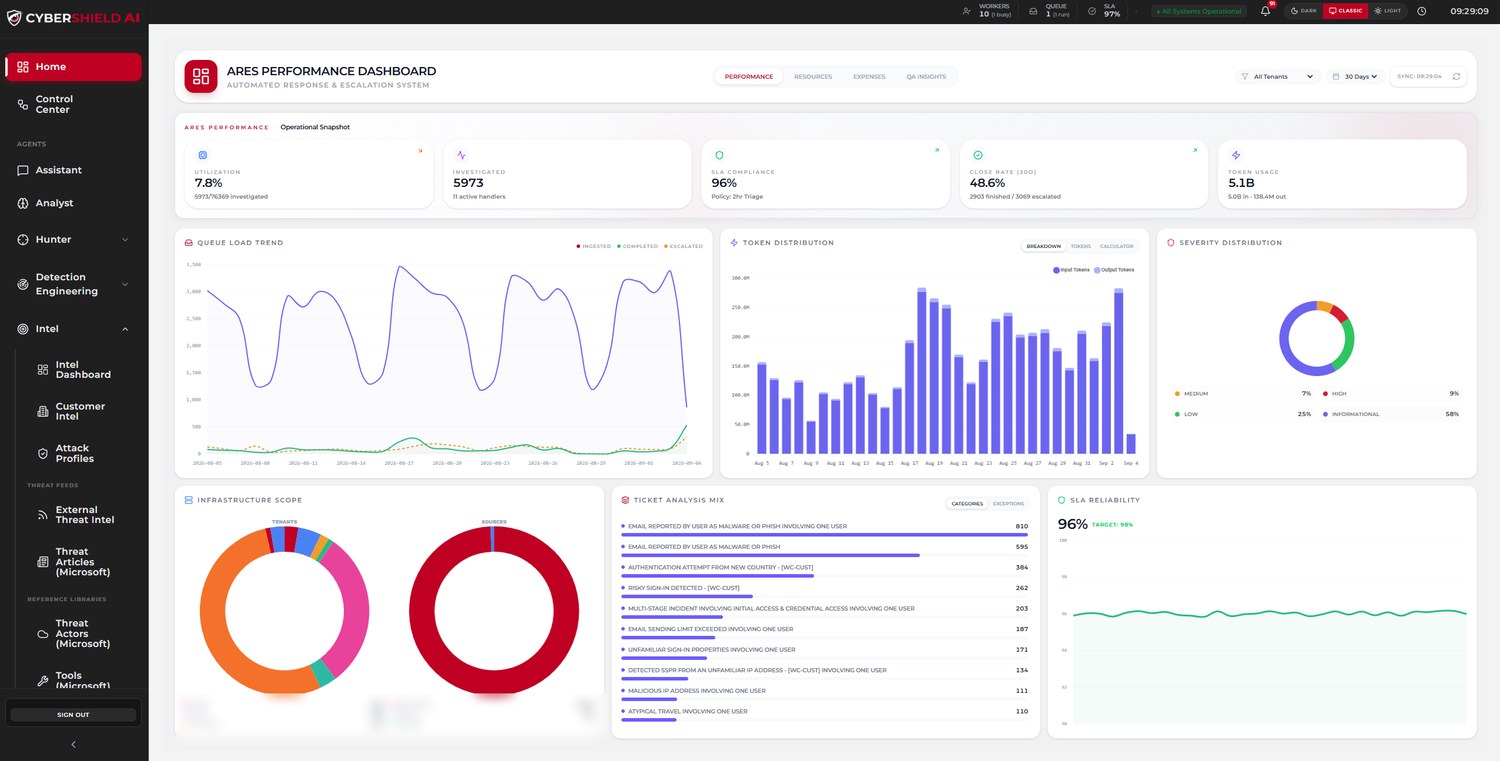Toggle the Ingested legend in Queue Load
The width and height of the screenshot is (1500, 761).
(594, 246)
